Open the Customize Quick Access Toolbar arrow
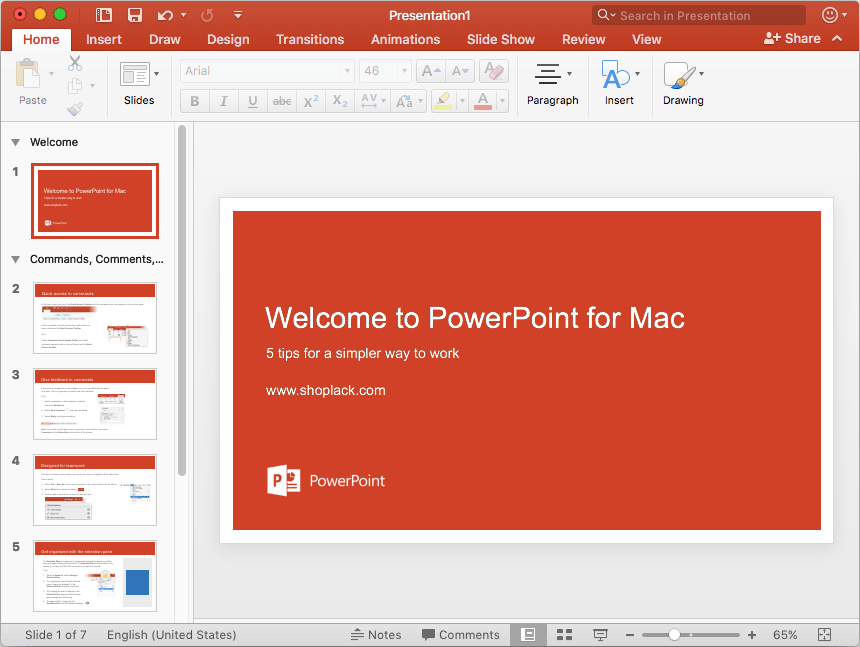This screenshot has height=647, width=860. click(x=237, y=15)
